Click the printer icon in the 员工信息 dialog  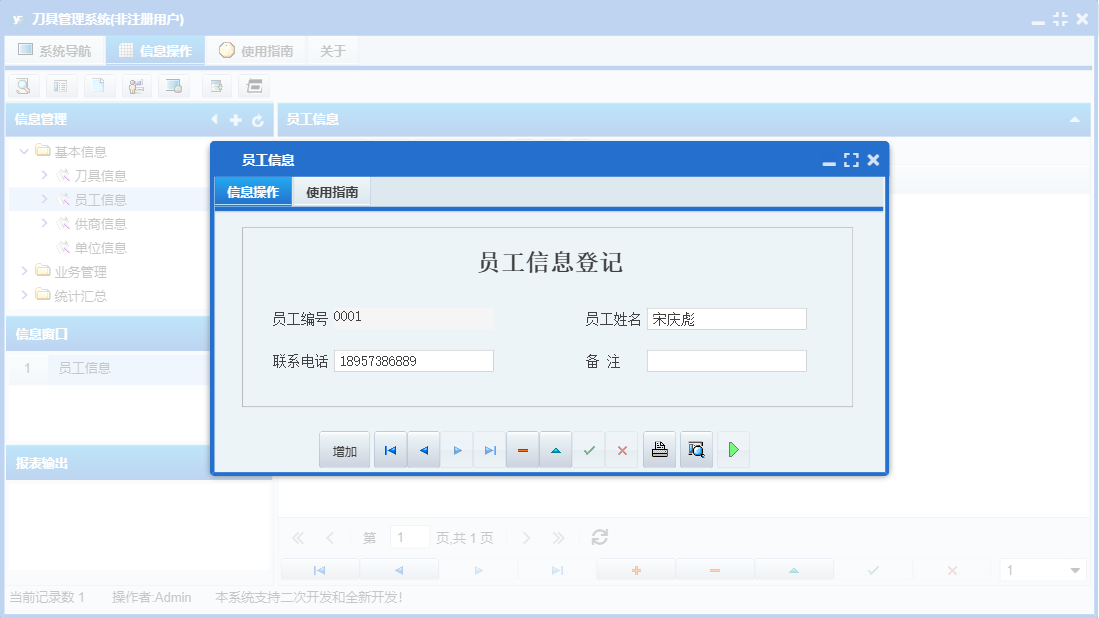point(659,449)
